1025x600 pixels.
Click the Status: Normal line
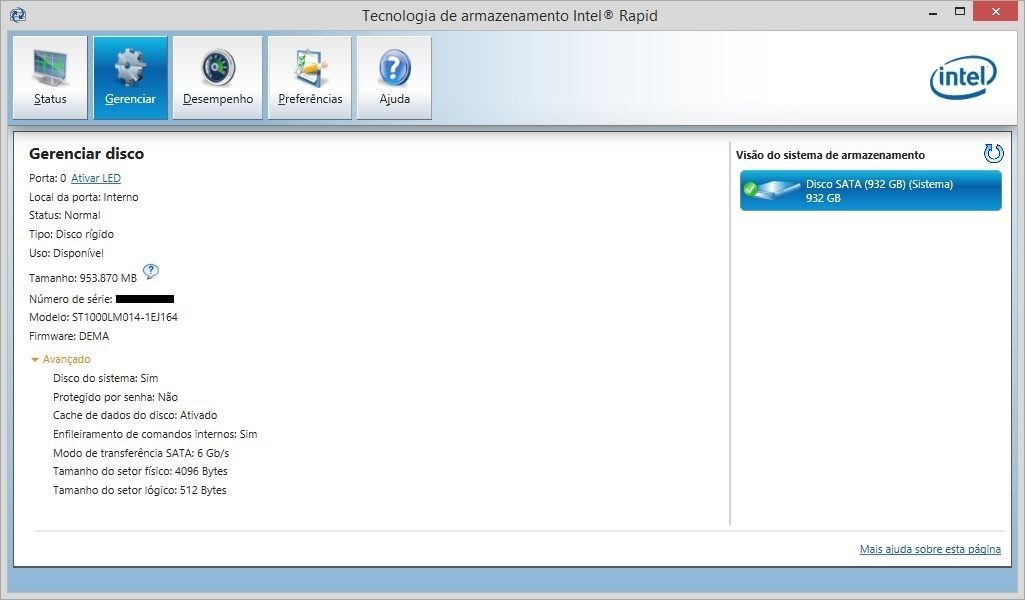(65, 216)
